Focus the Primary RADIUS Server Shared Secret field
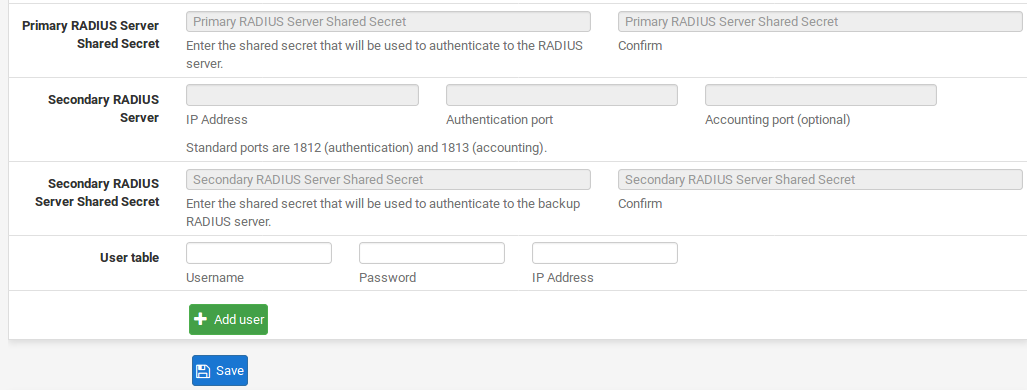 (388, 22)
